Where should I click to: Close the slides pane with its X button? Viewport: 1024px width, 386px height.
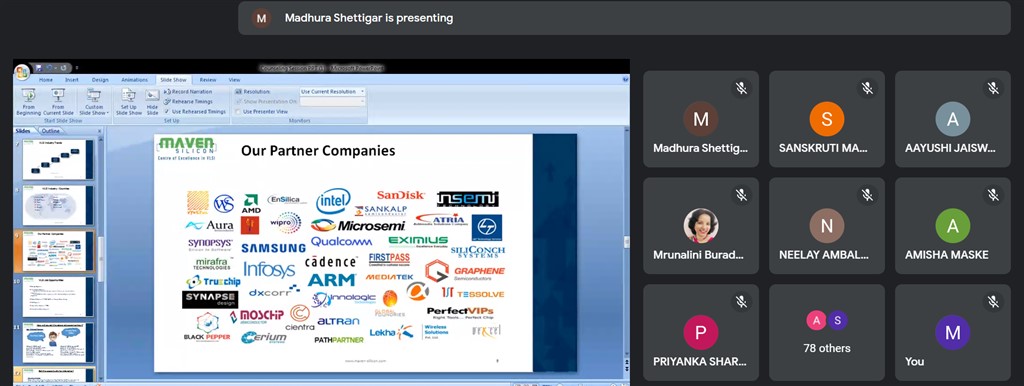tap(100, 131)
